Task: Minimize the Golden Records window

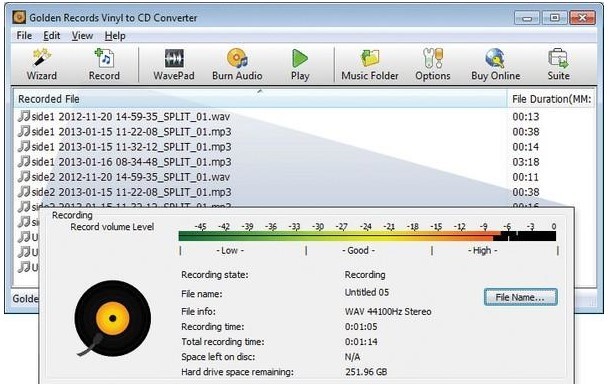Action: (x=527, y=18)
